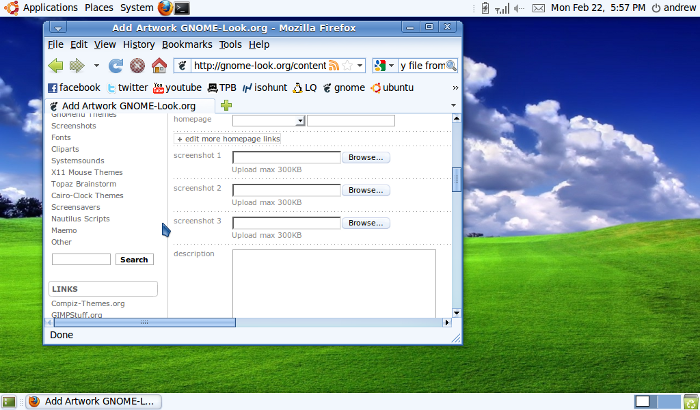Open the gnome bookmark
The width and height of the screenshot is (700, 410).
tap(344, 88)
